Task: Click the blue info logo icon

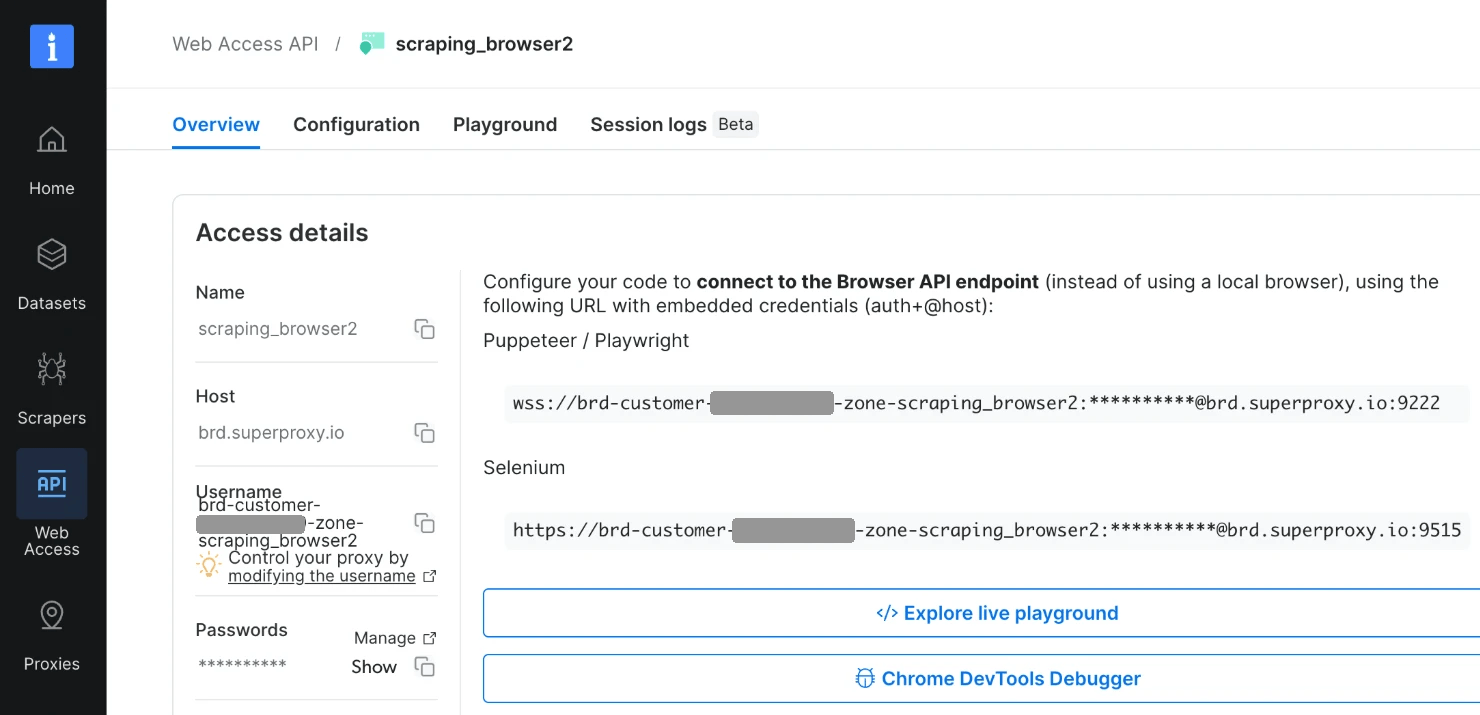Action: (x=52, y=46)
